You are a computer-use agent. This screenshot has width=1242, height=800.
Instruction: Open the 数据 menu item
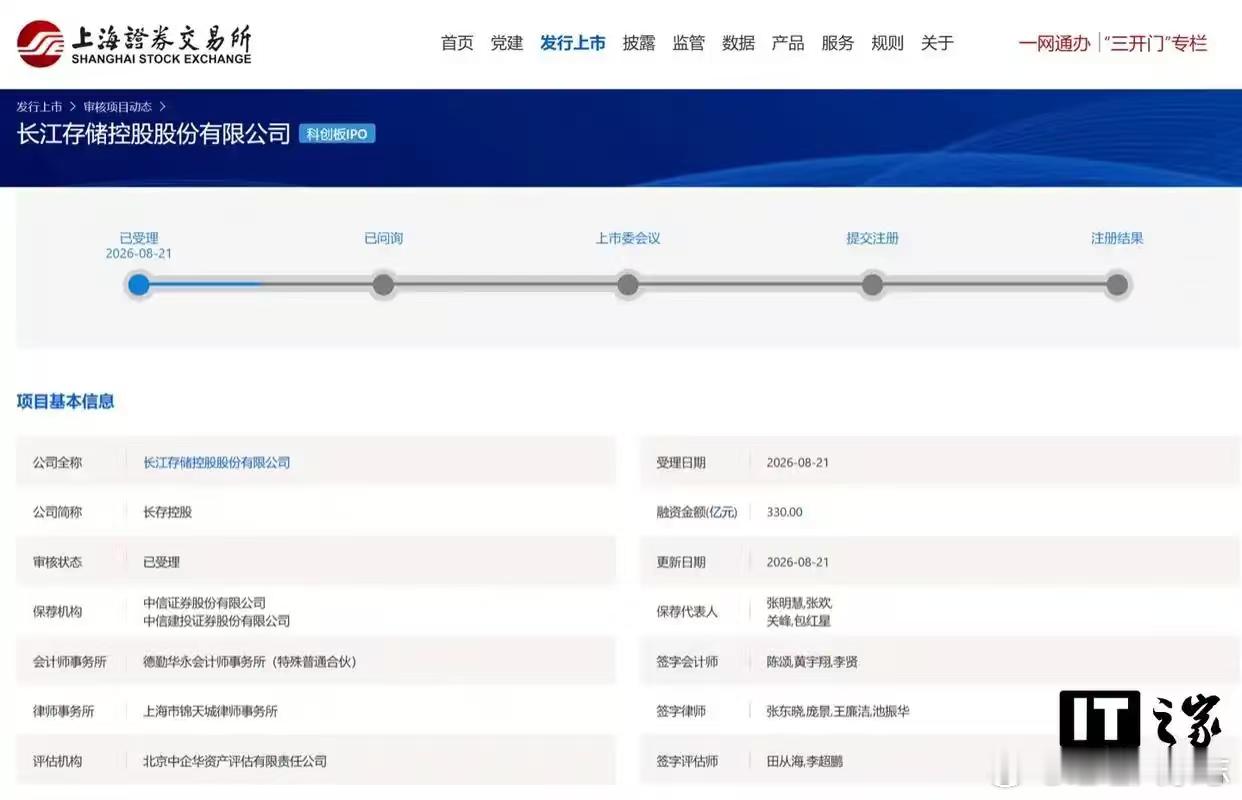[x=739, y=43]
